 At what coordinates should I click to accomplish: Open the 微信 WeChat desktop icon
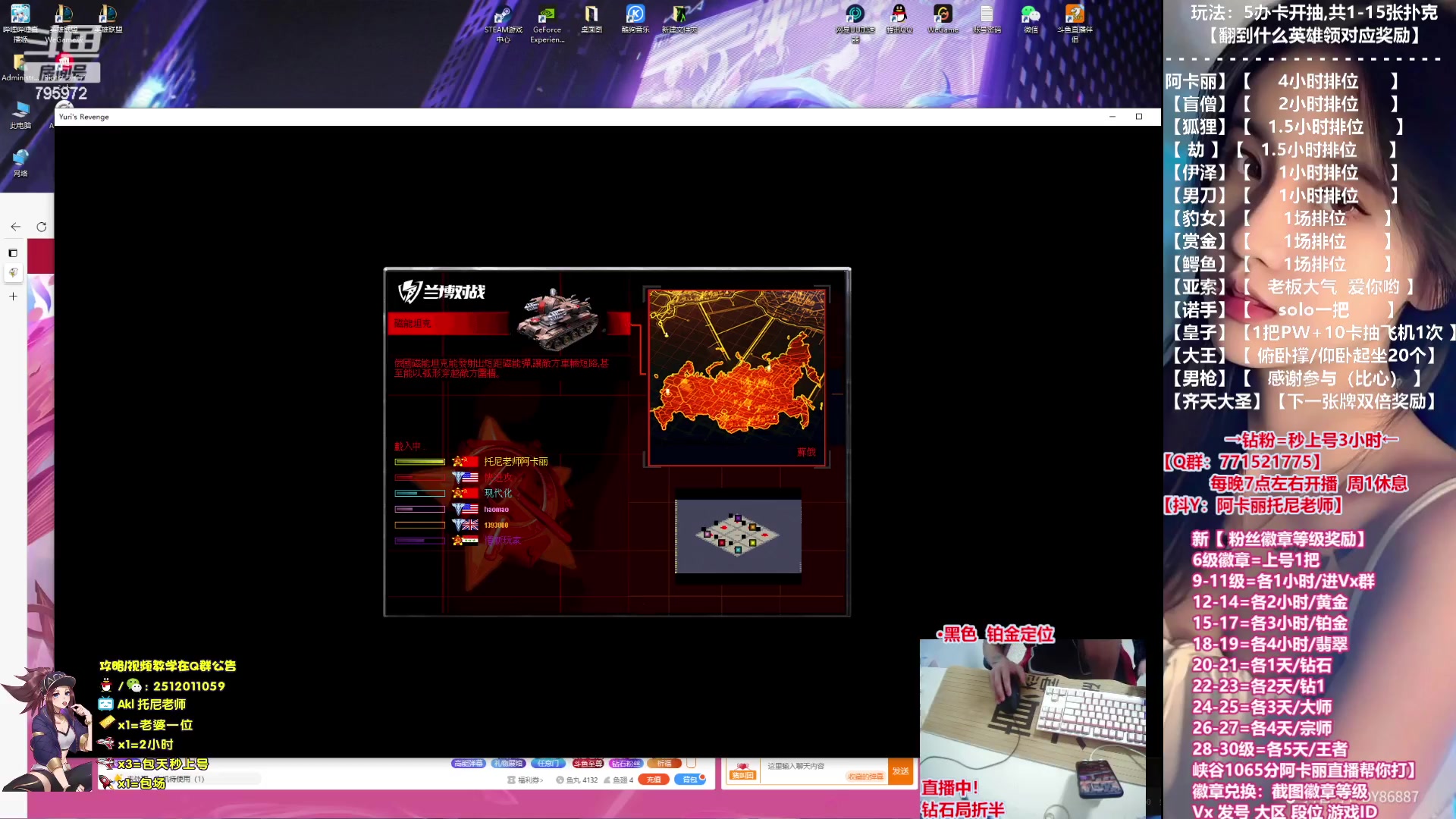[x=1031, y=15]
